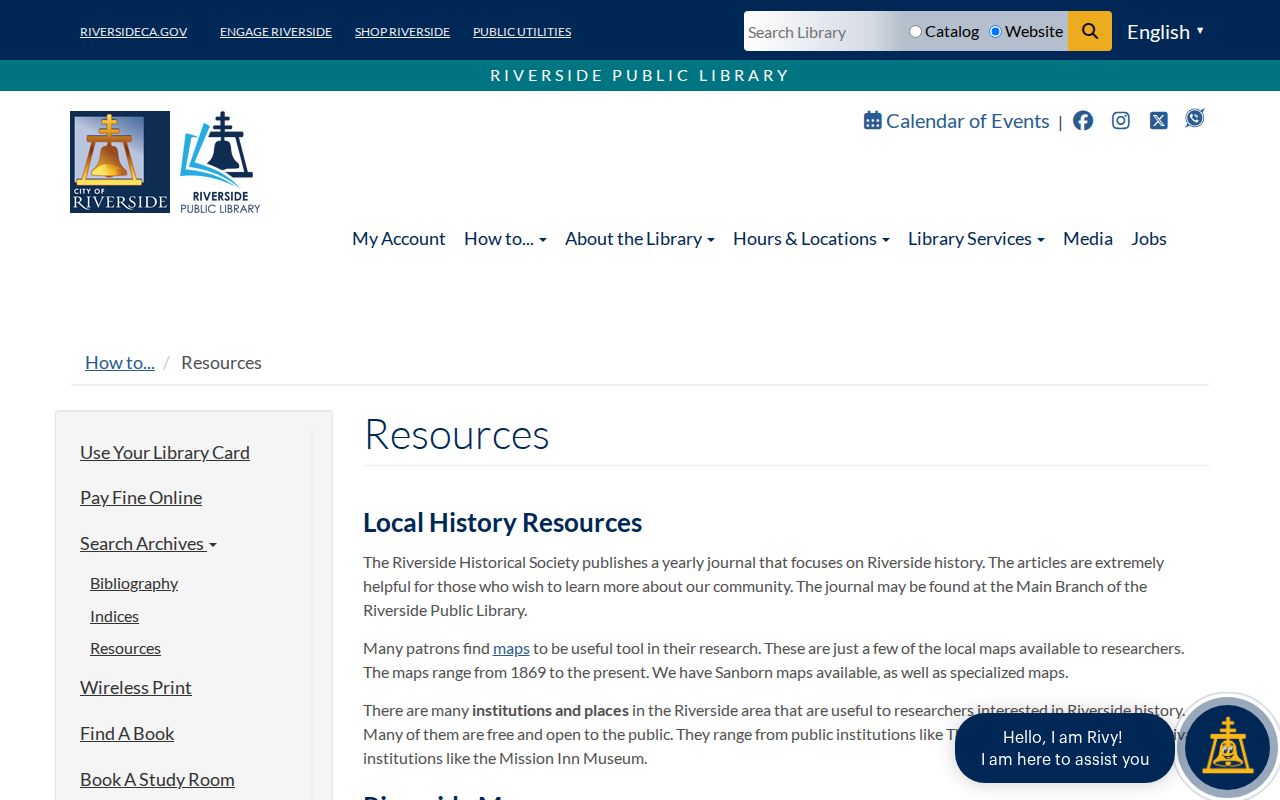Click the Search Library input field
The height and width of the screenshot is (800, 1280).
tap(822, 32)
